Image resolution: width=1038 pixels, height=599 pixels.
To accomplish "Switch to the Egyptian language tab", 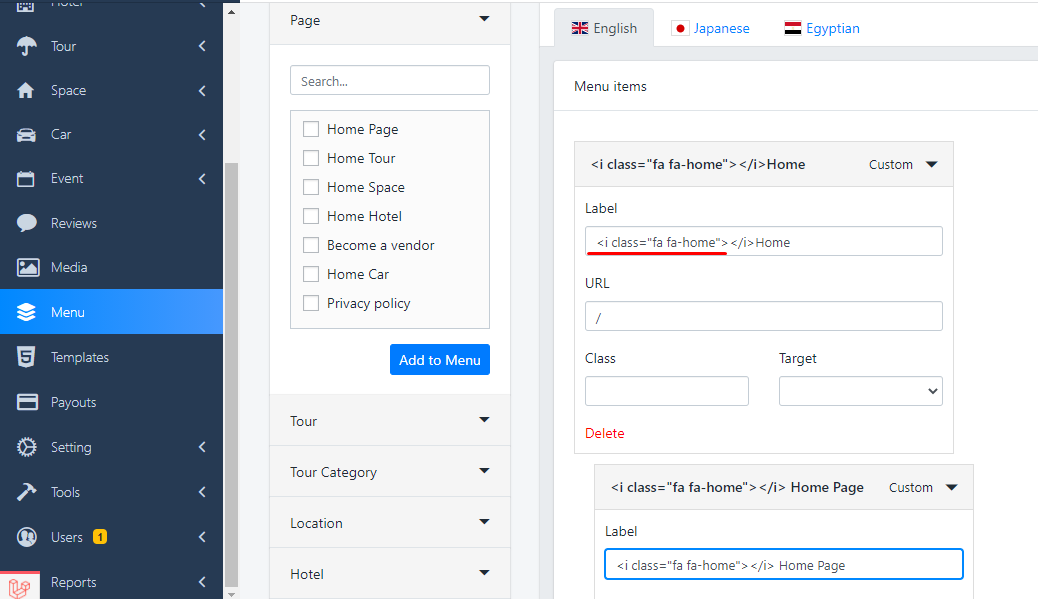I will [822, 28].
